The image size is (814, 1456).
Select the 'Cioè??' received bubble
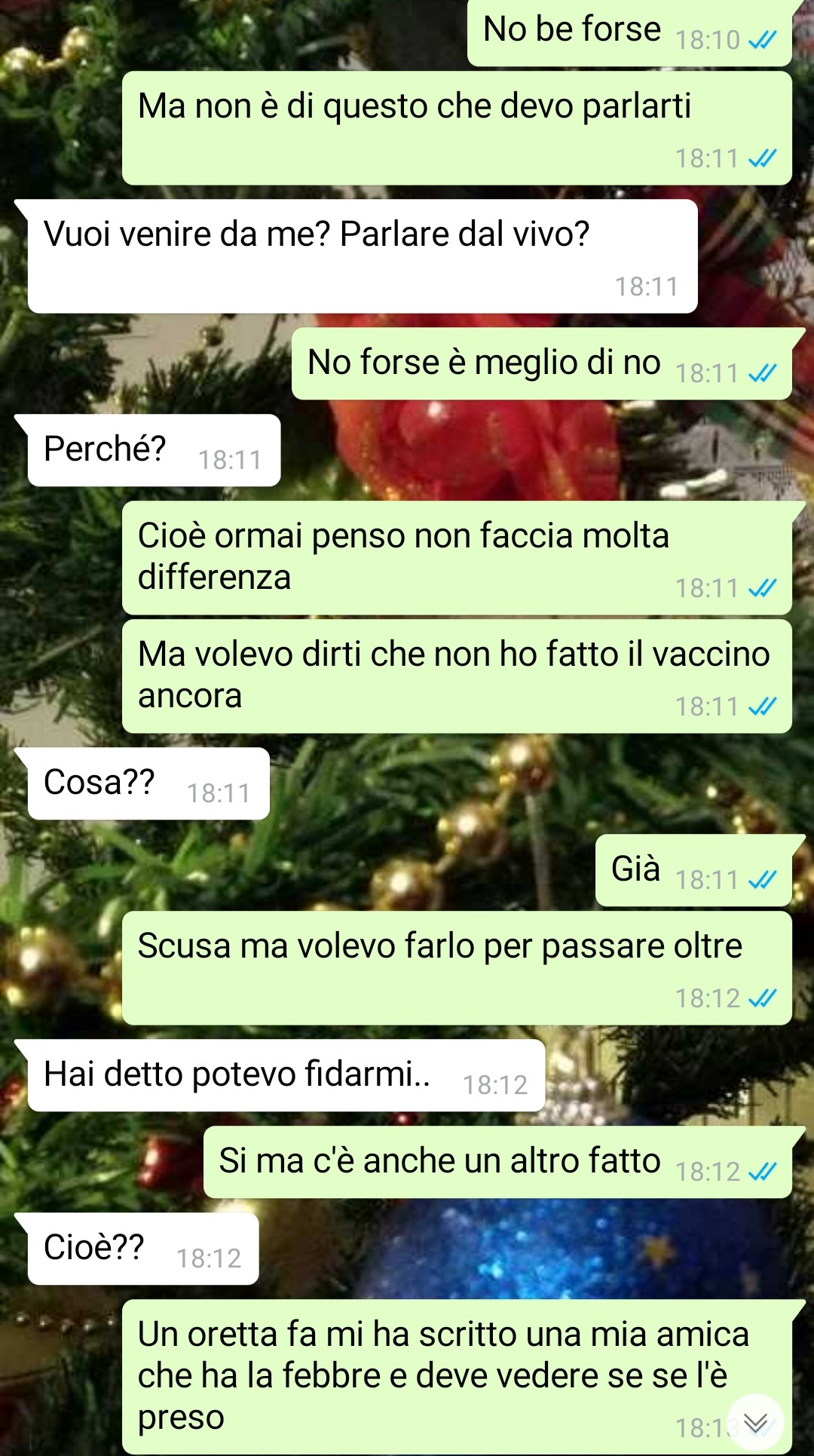143,1249
